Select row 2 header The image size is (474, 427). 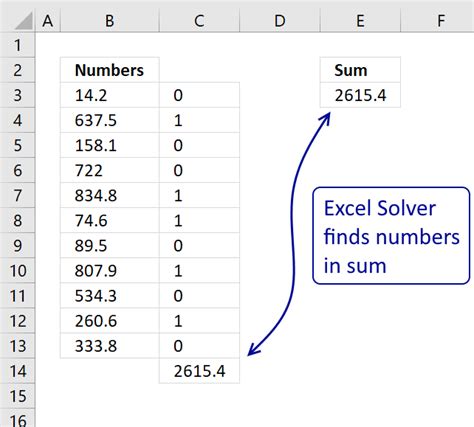[17, 70]
